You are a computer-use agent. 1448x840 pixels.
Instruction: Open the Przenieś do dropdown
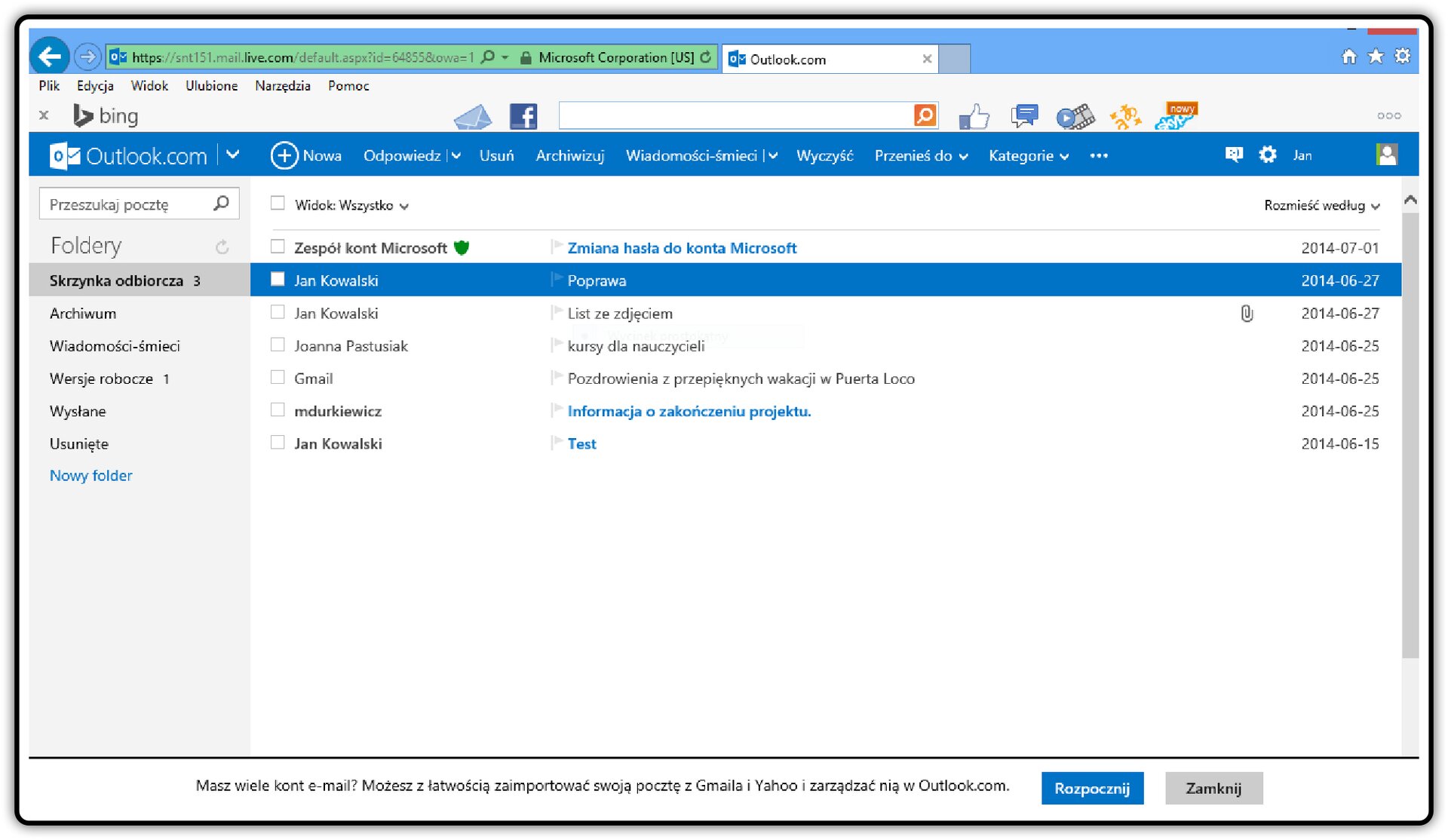(921, 155)
